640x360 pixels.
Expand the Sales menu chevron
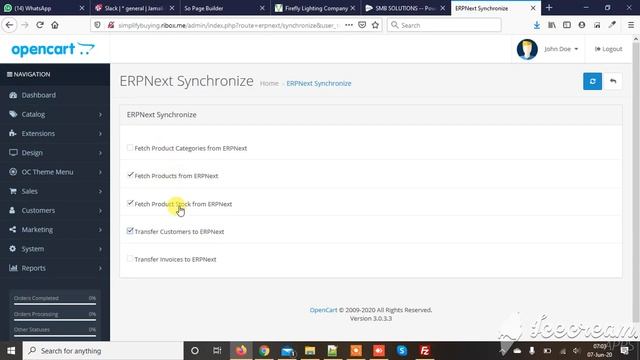[100, 191]
